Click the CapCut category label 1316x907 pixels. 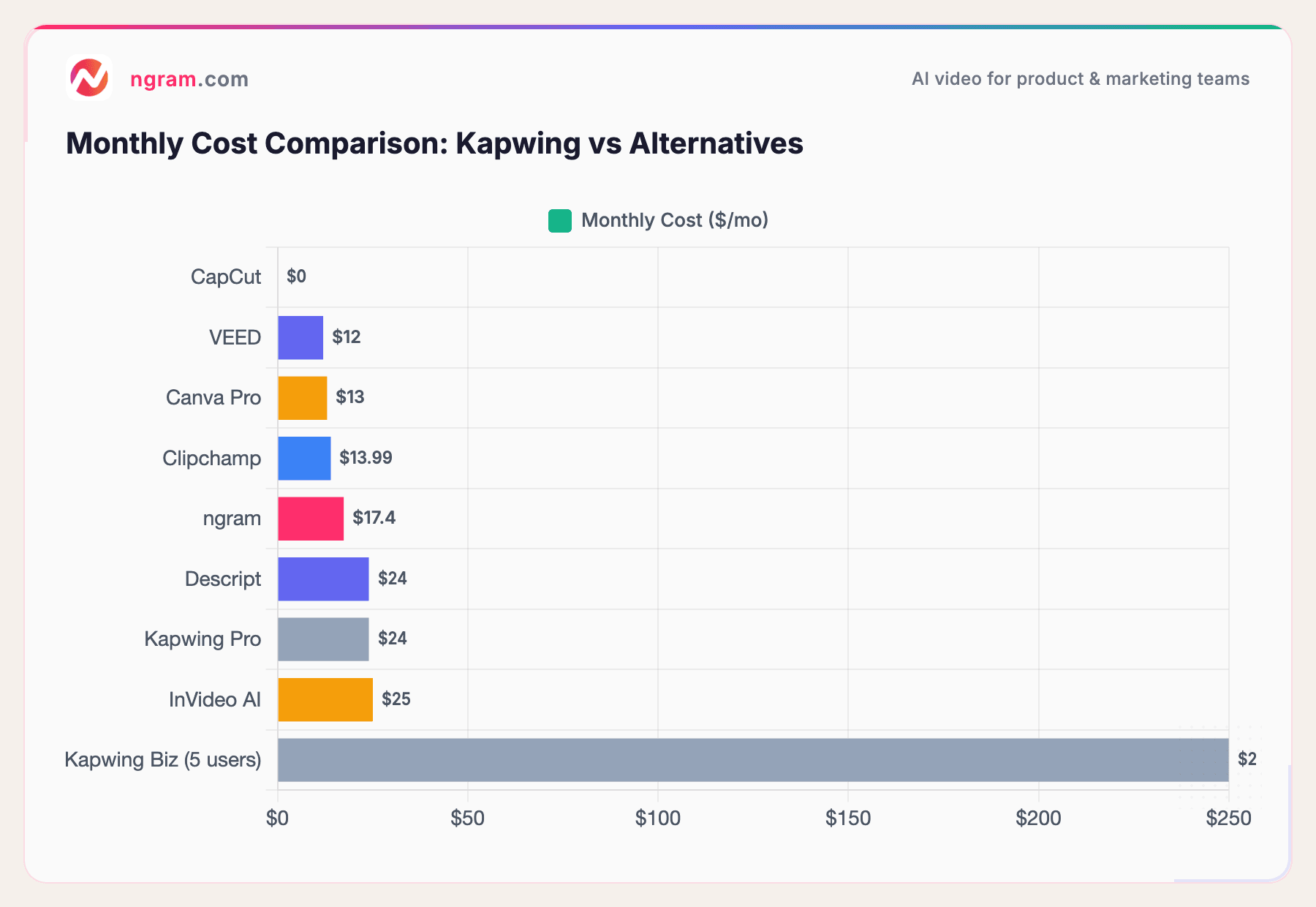[226, 276]
